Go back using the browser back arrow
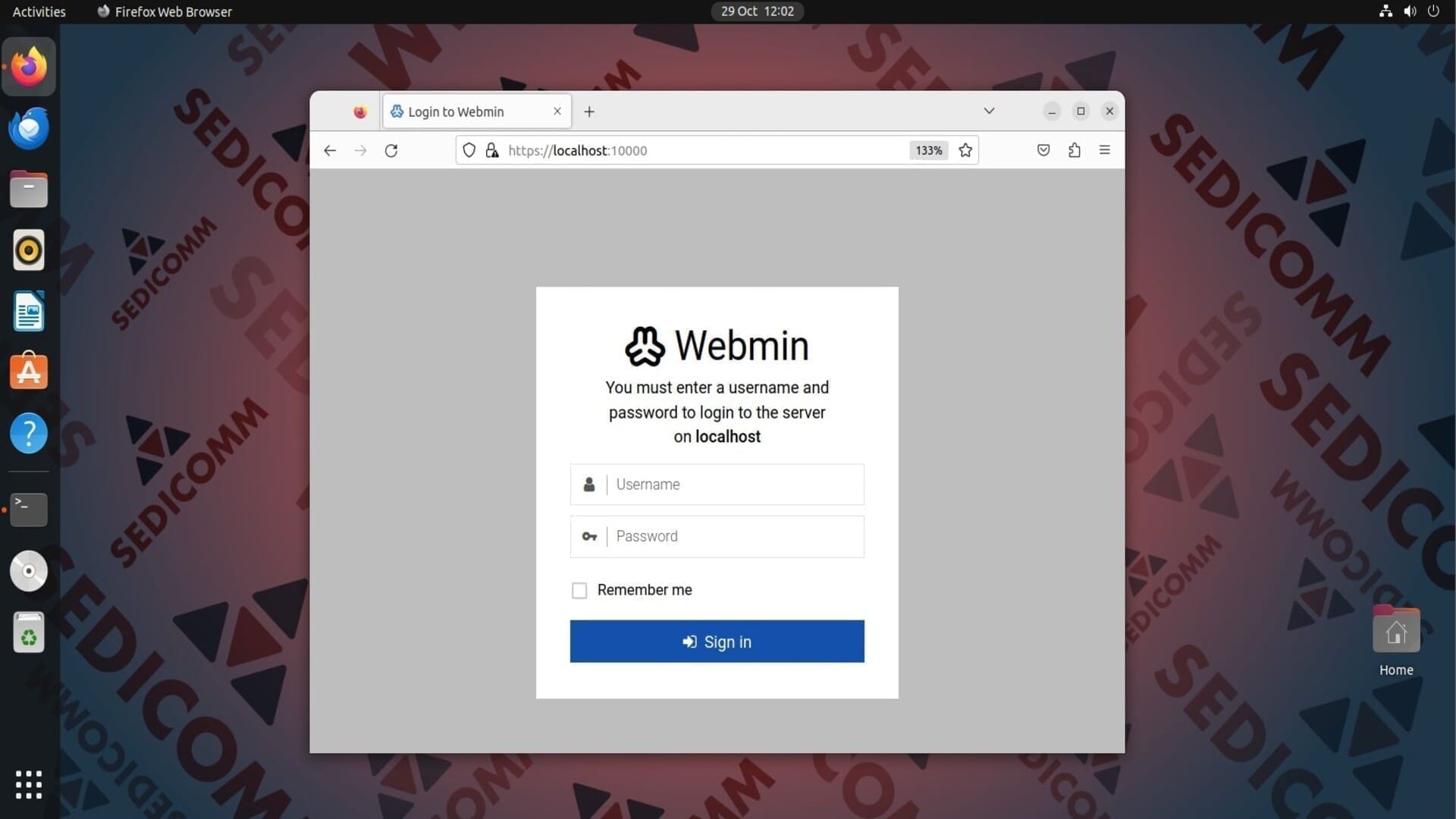Screen dimensions: 1456x819 click(x=330, y=150)
